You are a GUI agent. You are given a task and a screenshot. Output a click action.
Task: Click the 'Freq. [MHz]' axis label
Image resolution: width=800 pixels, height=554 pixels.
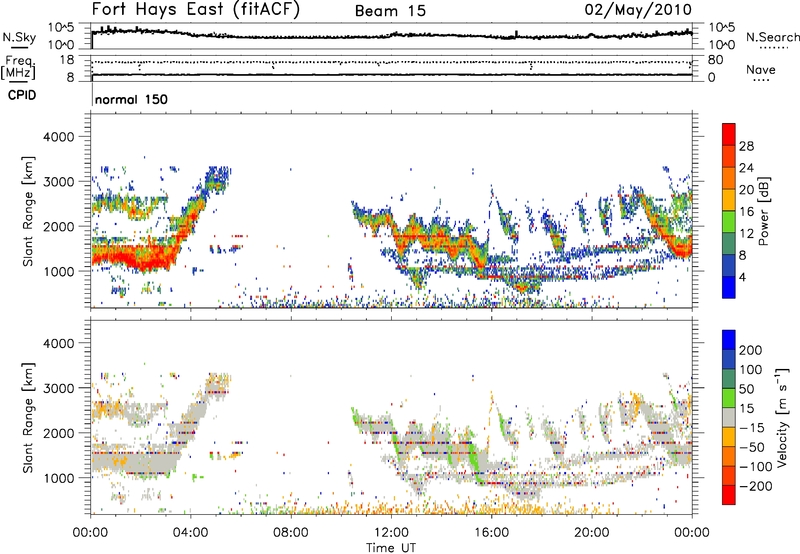[x=18, y=68]
